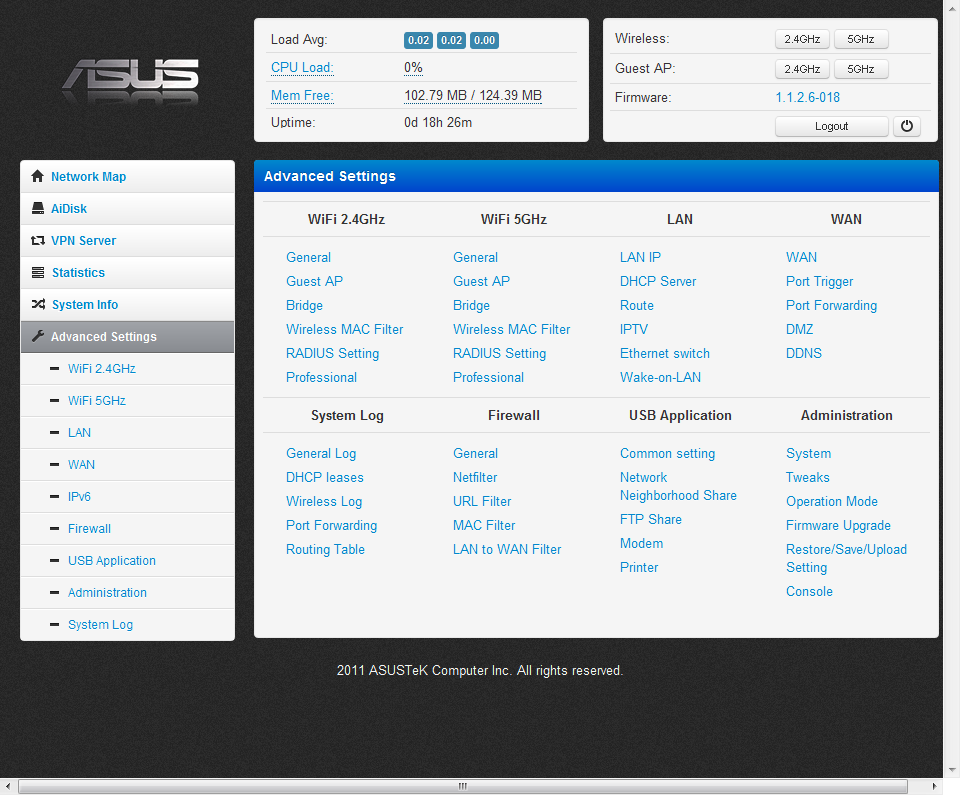Click the AiDisk drive icon

coord(38,209)
